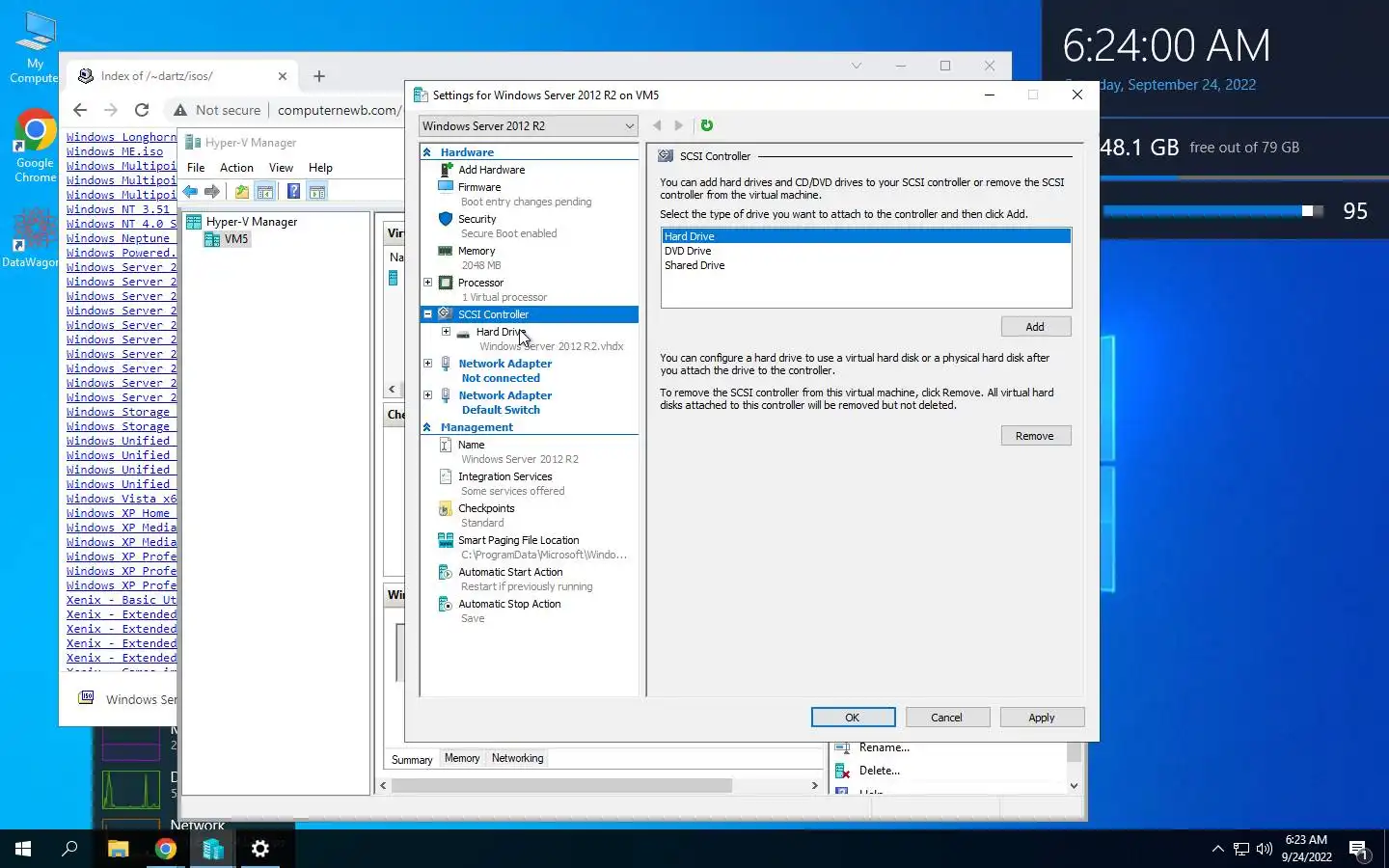Open the Windows Start menu
1389x868 pixels.
tap(23, 849)
